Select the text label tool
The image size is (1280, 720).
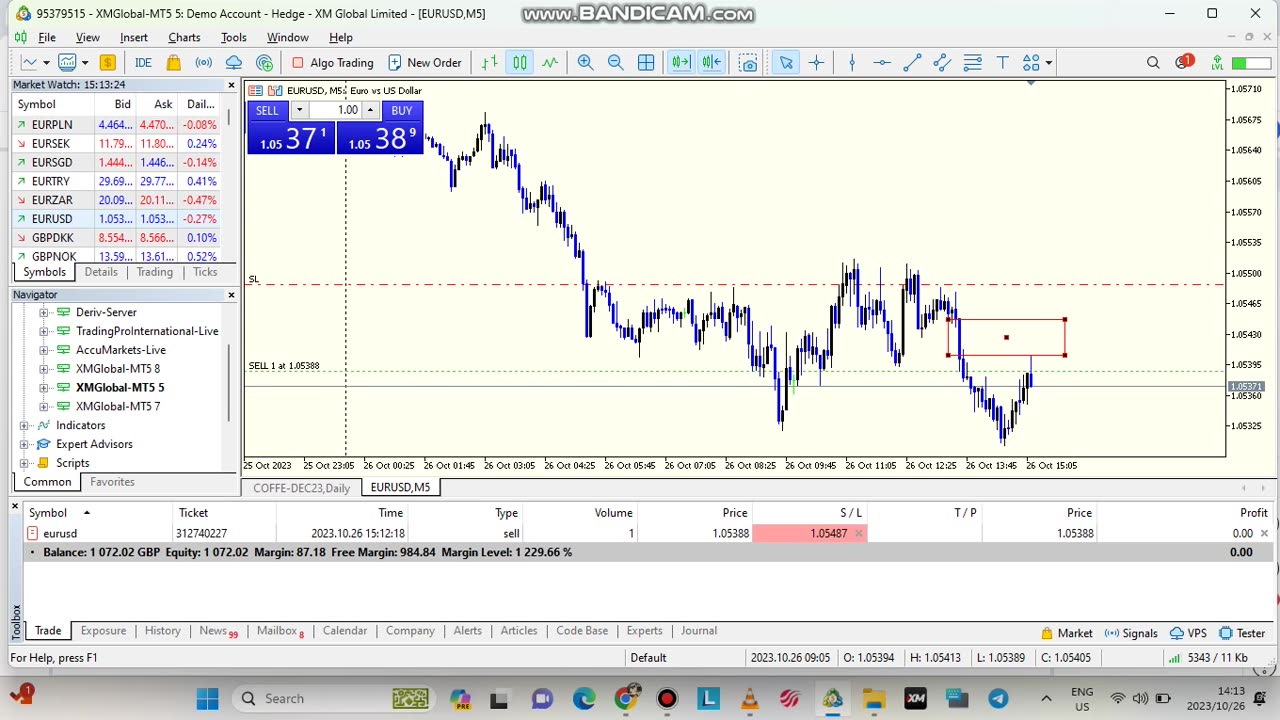click(x=1002, y=62)
